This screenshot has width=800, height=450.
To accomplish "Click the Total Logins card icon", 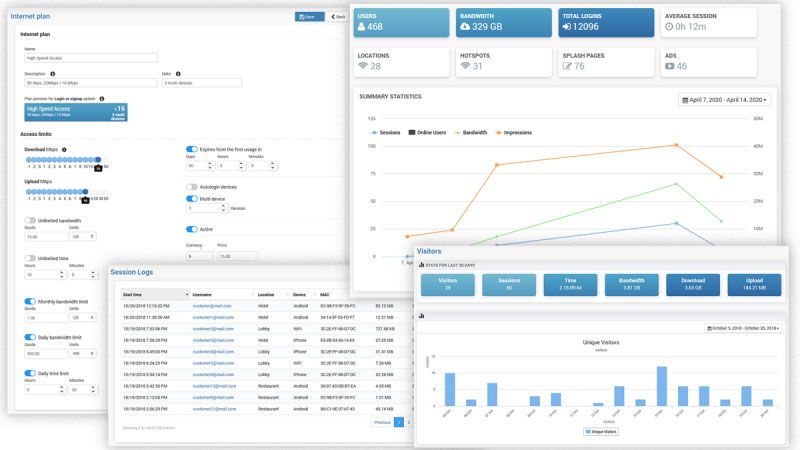I will [570, 27].
